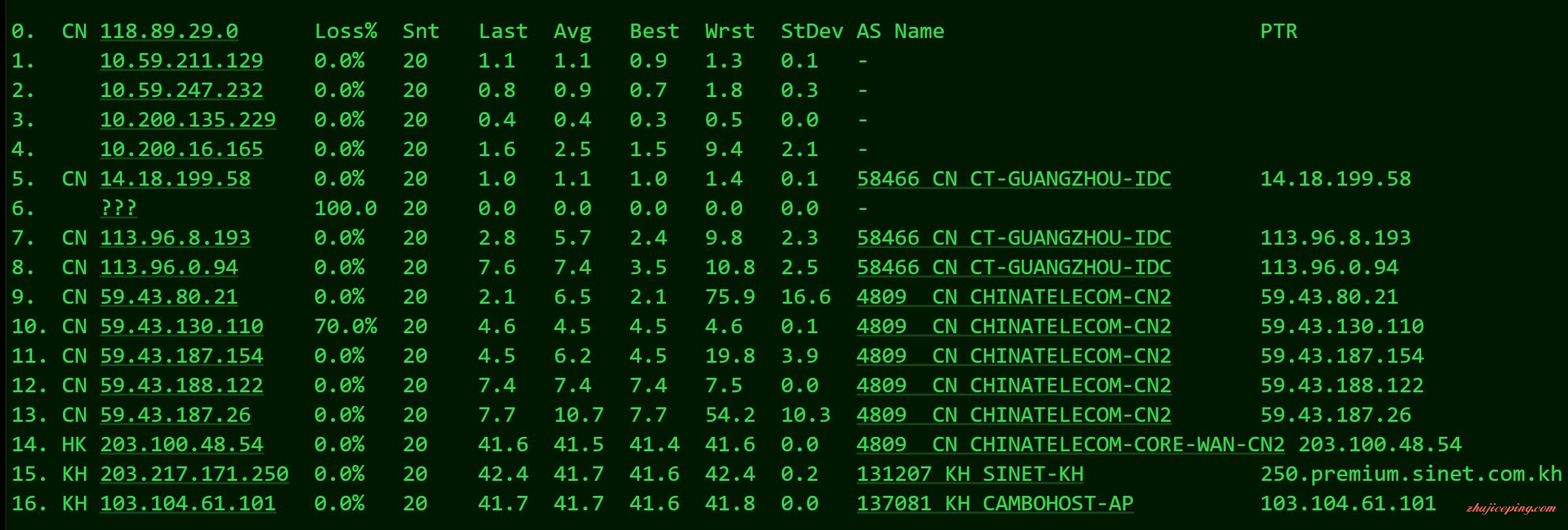The width and height of the screenshot is (1568, 530).
Task: Click the ??? unknown hop entry
Action: point(119,209)
